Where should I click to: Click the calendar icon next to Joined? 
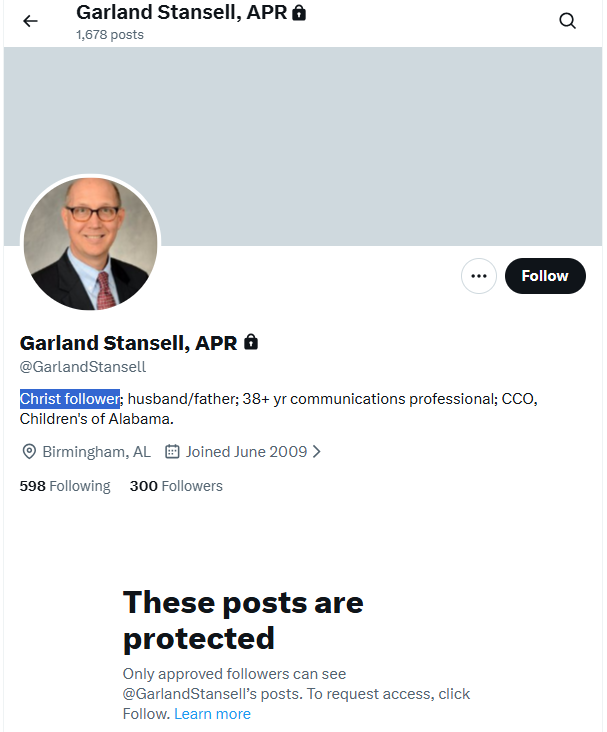coord(172,452)
